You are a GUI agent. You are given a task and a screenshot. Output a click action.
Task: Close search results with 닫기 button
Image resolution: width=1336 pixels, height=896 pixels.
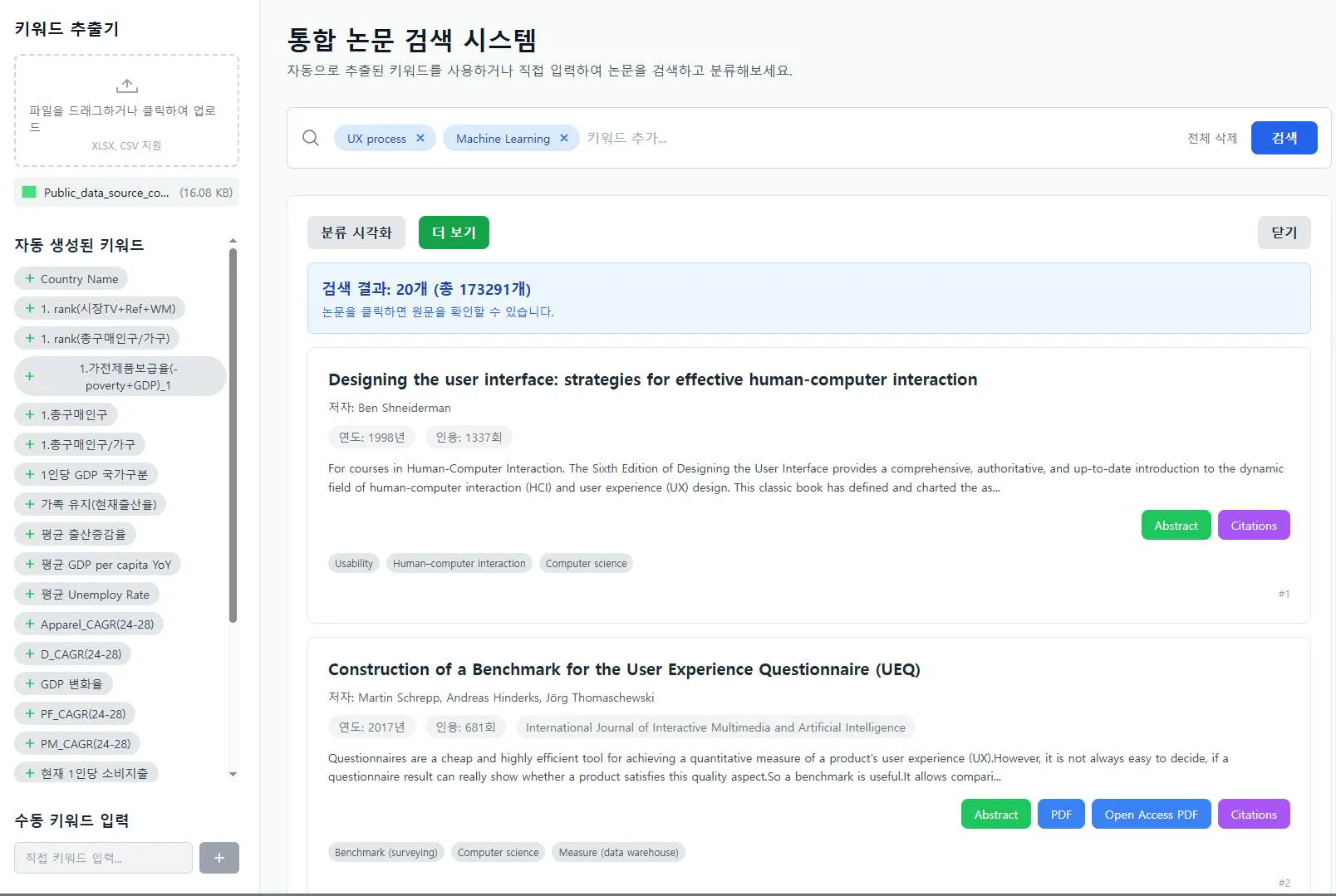[1283, 233]
